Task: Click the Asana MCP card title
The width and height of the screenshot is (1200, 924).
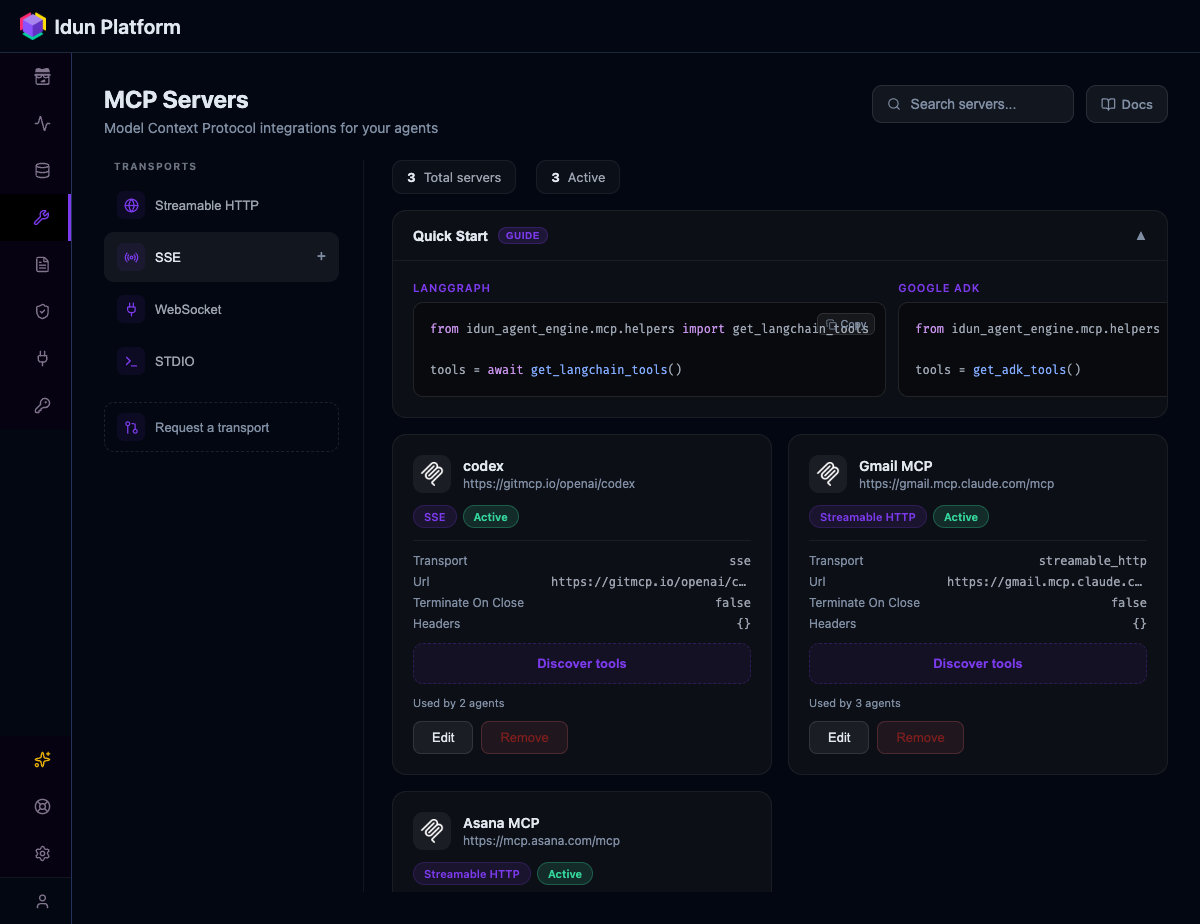Action: (501, 823)
